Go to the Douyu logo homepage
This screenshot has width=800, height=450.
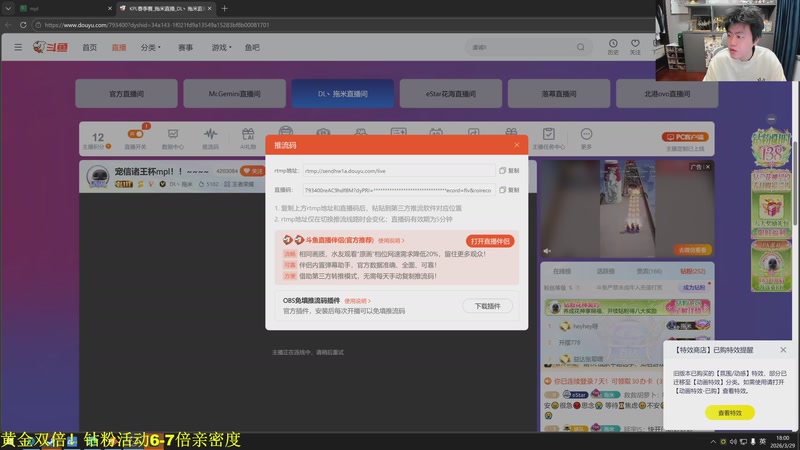[51, 47]
